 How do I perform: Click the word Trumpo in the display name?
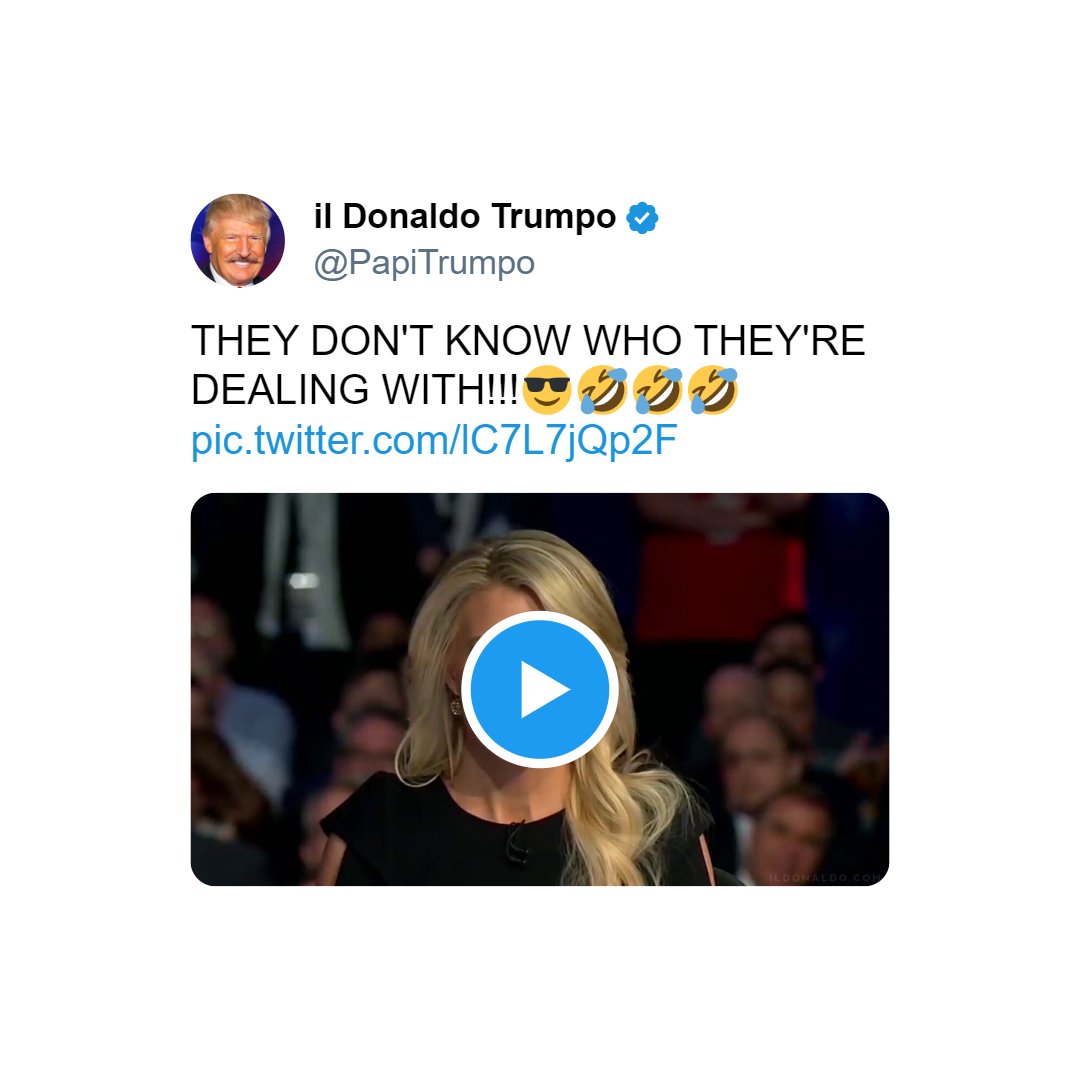coord(554,216)
